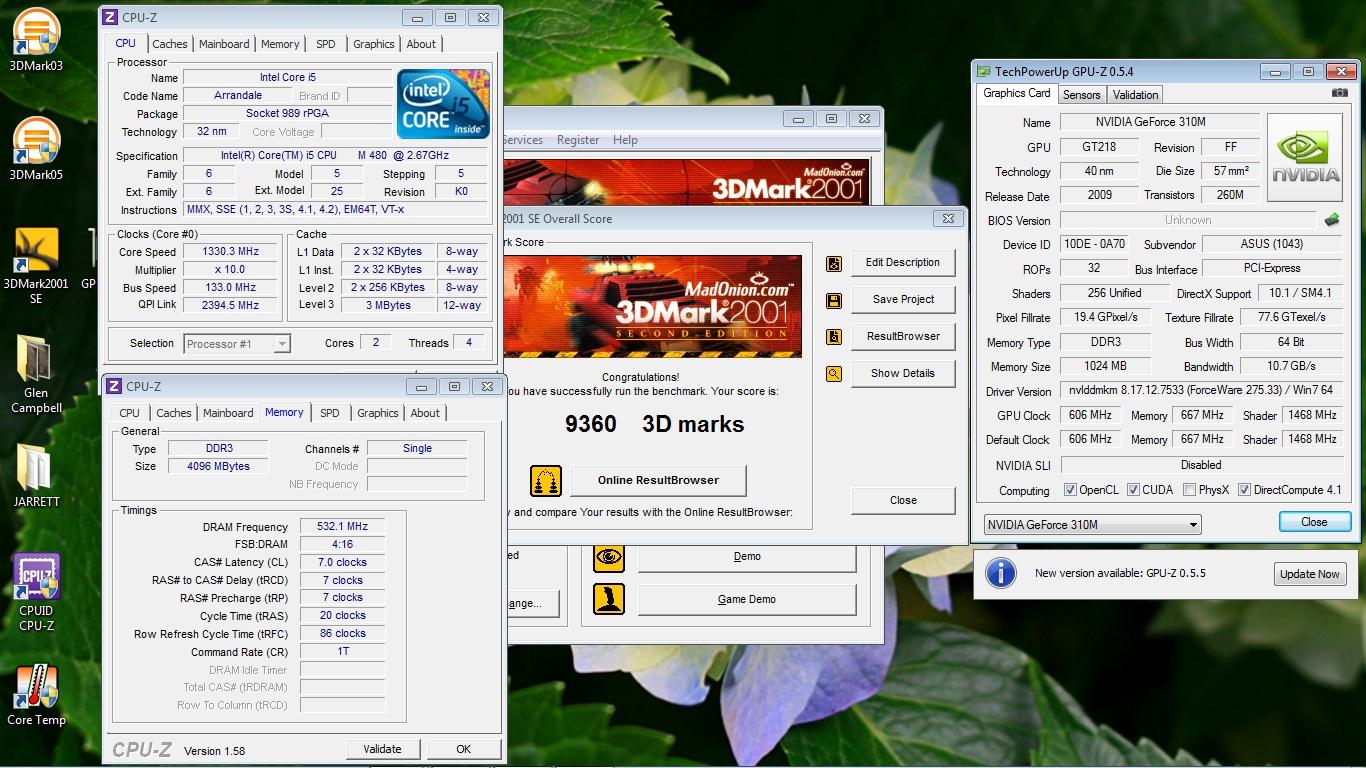Click the ResultBrowser icon
The height and width of the screenshot is (768, 1366).
pyautogui.click(x=834, y=337)
